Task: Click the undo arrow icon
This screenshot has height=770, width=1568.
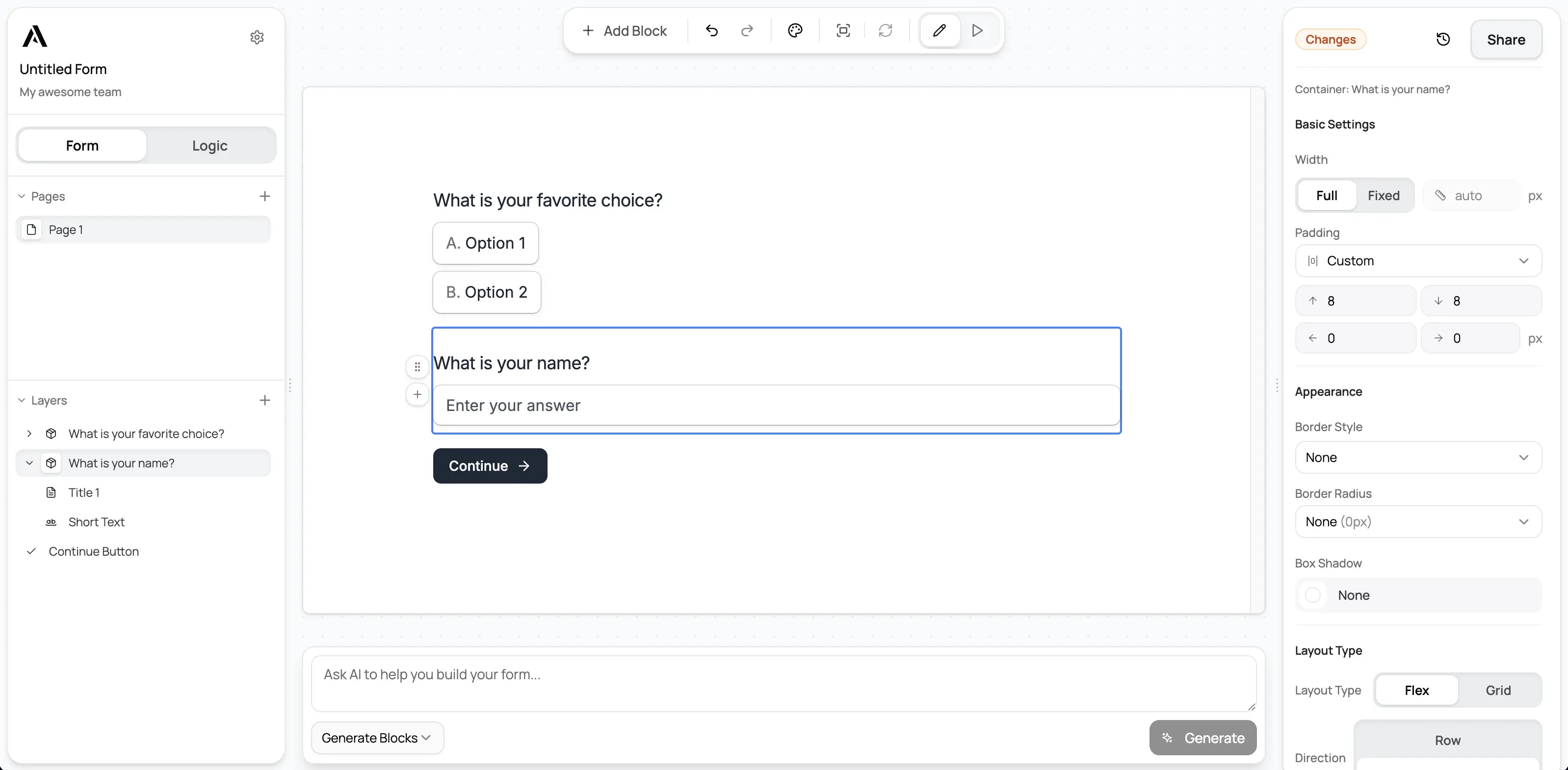Action: point(711,30)
